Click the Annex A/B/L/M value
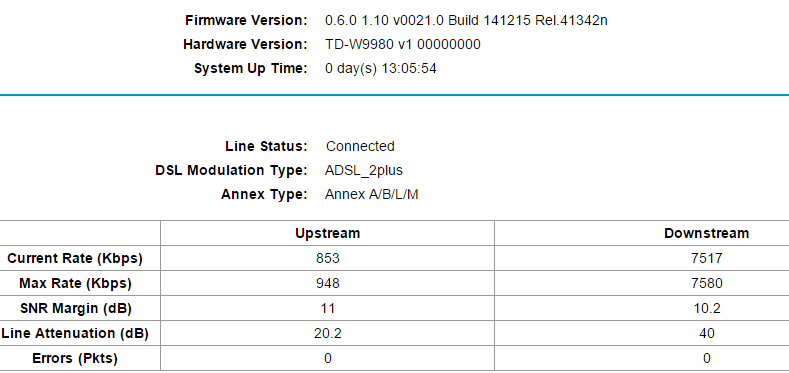The height and width of the screenshot is (373, 789). 371,194
